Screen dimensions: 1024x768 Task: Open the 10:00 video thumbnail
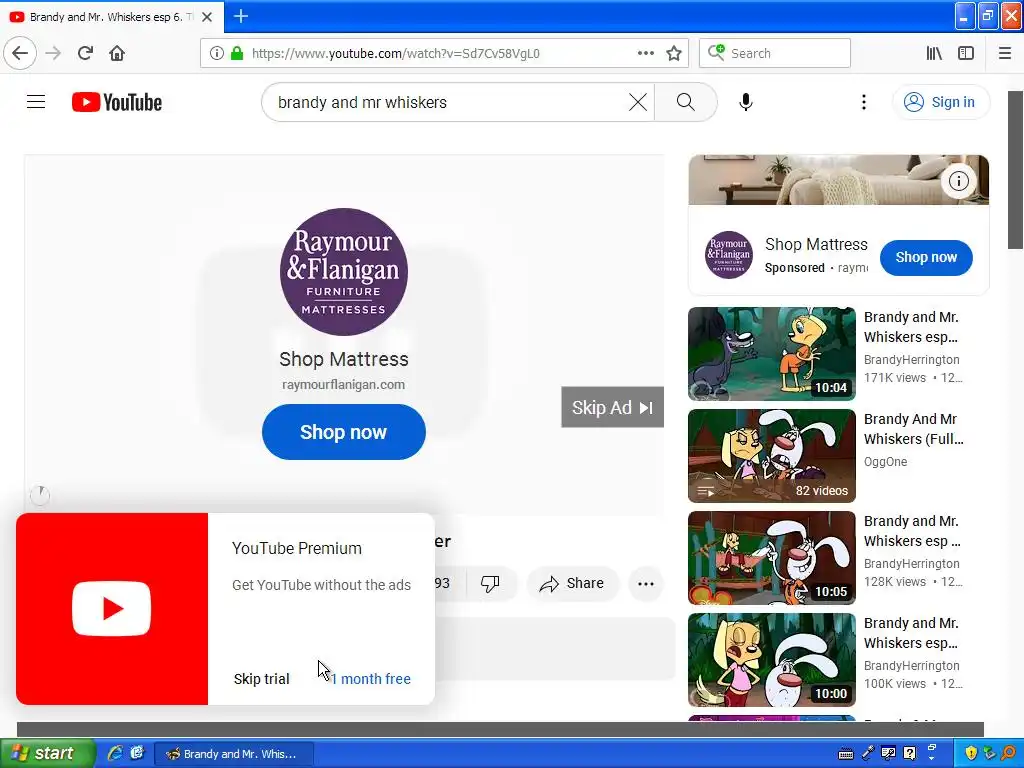click(x=772, y=660)
